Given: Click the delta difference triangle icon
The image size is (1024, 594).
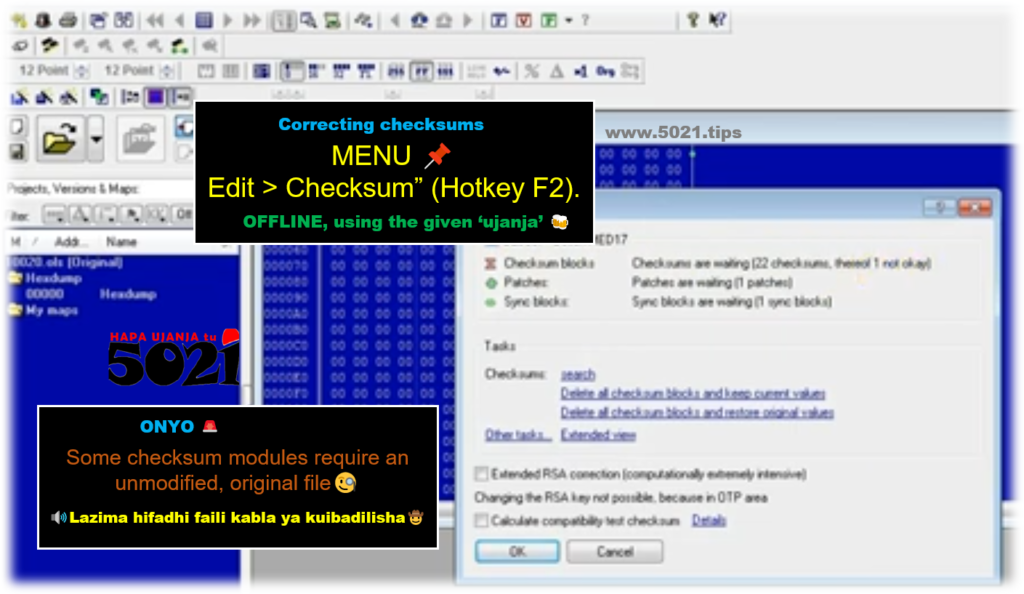Looking at the screenshot, I should click(556, 71).
